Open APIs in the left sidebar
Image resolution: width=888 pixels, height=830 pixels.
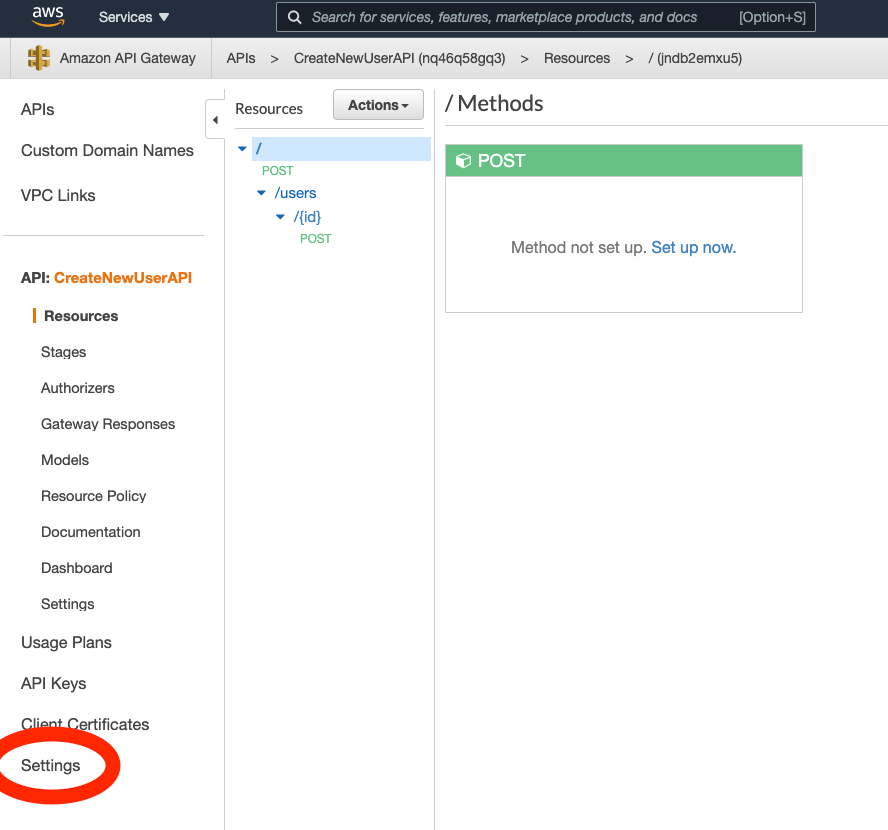37,109
